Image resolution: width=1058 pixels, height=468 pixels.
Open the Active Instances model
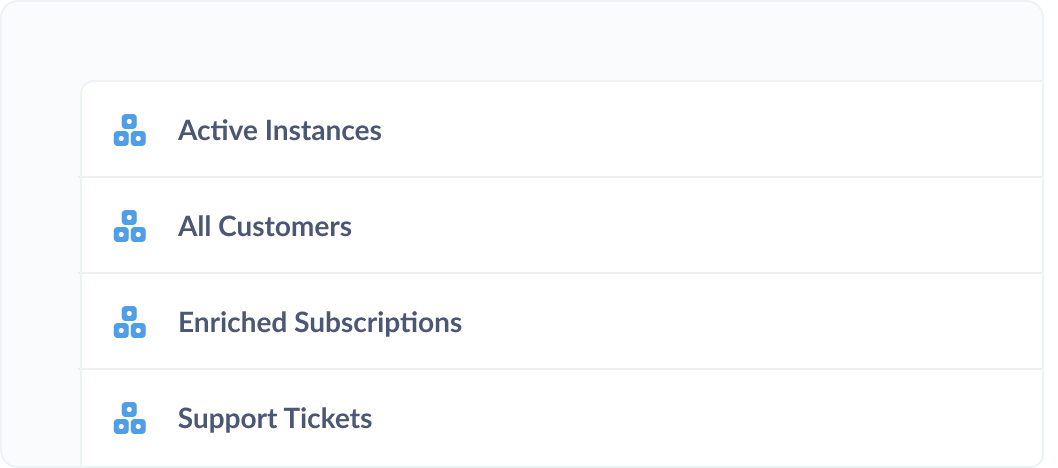click(279, 130)
